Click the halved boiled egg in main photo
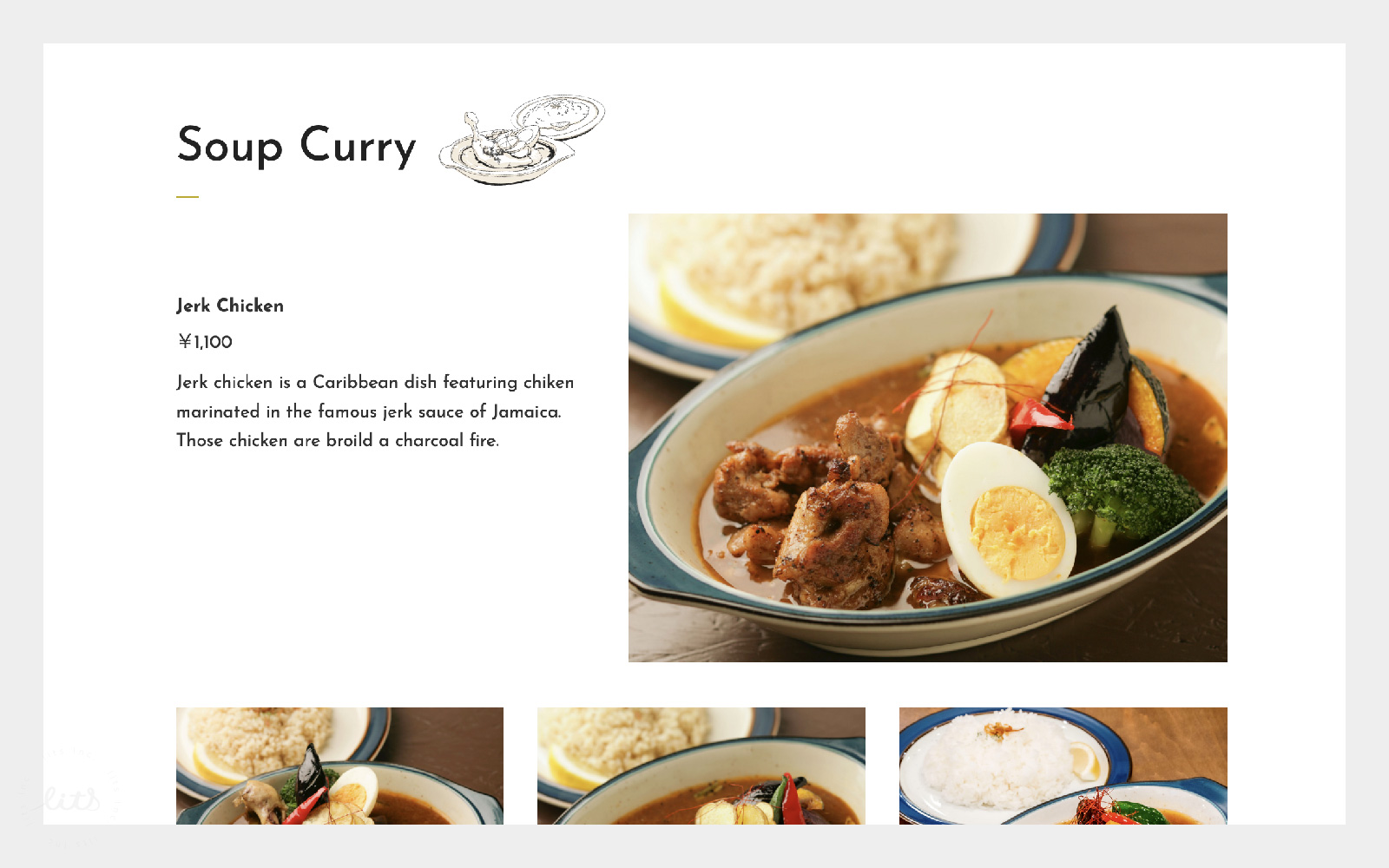1389x868 pixels. 1007,519
